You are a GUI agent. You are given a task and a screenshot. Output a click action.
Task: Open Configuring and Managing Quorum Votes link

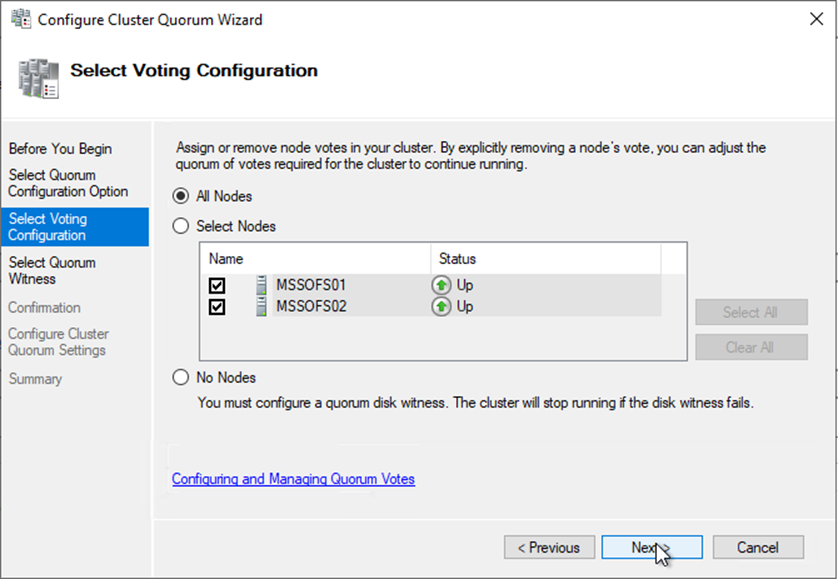coord(293,479)
